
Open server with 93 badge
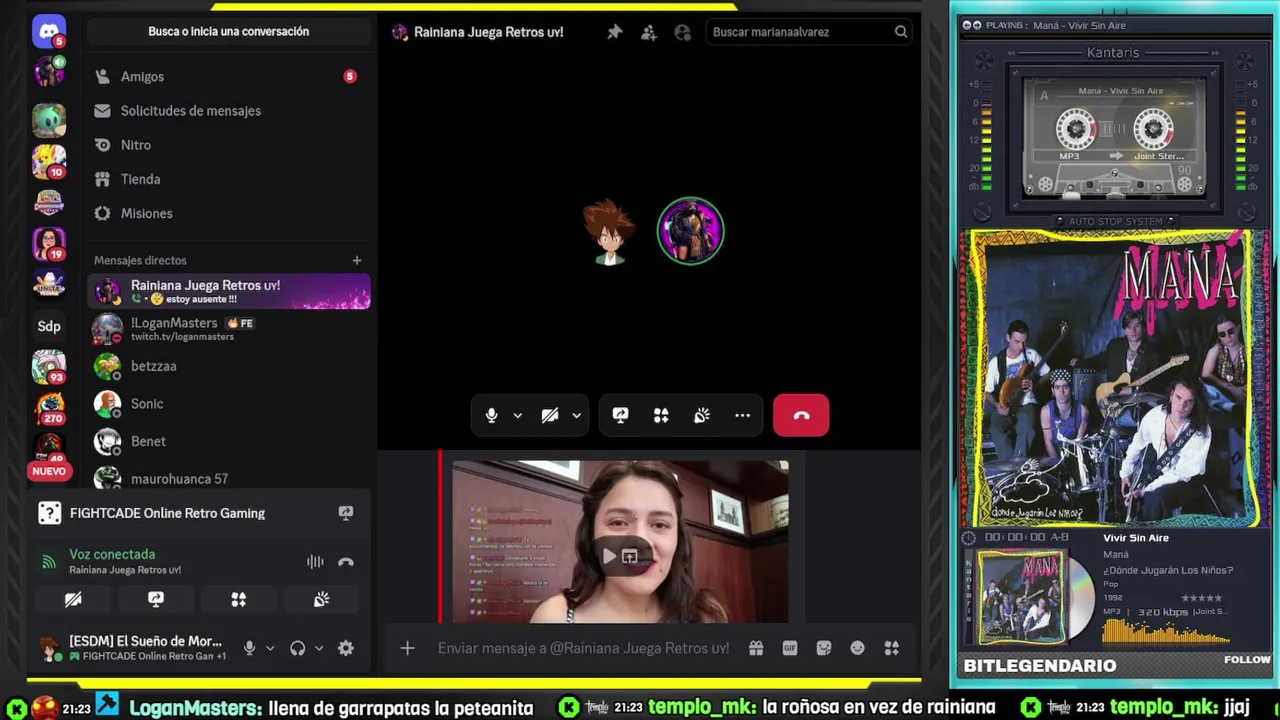(49, 367)
